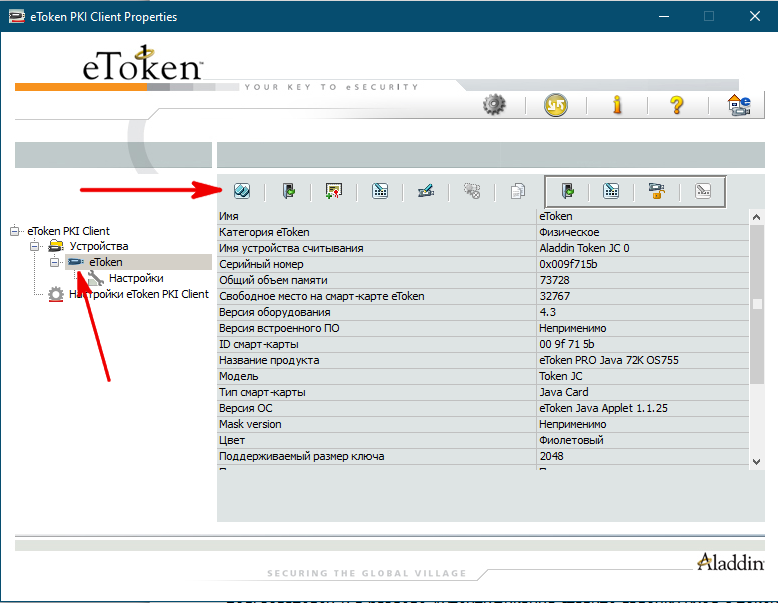The width and height of the screenshot is (778, 603).
Task: Click the properties list scroll-up arrow
Action: point(756,217)
